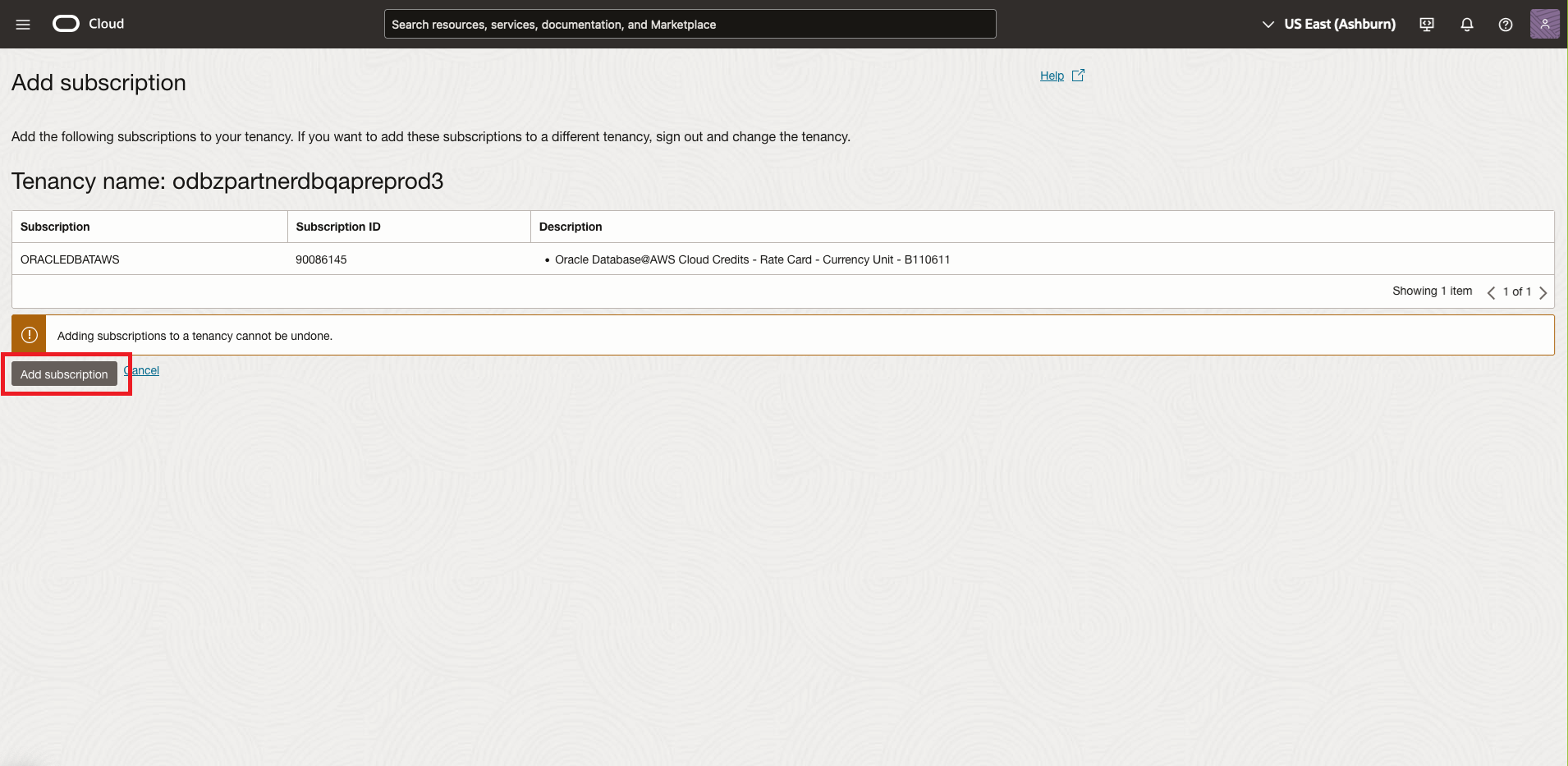Click the search resources input field
The width and height of the screenshot is (1568, 766).
click(690, 24)
